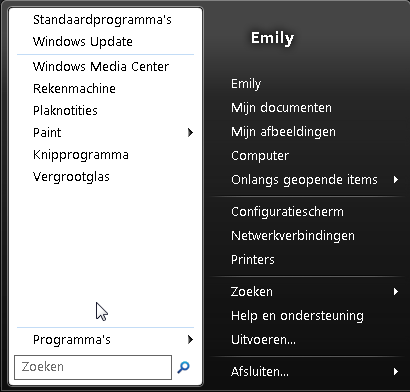Image resolution: width=410 pixels, height=392 pixels.
Task: Click Afsluiten... to shut down
Action: click(x=260, y=371)
